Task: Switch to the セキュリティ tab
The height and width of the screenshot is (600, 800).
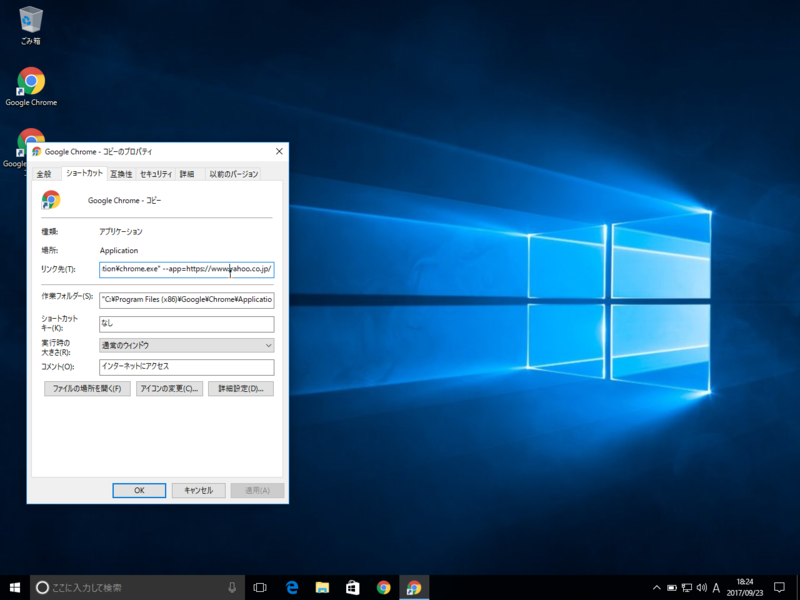Action: coord(156,174)
